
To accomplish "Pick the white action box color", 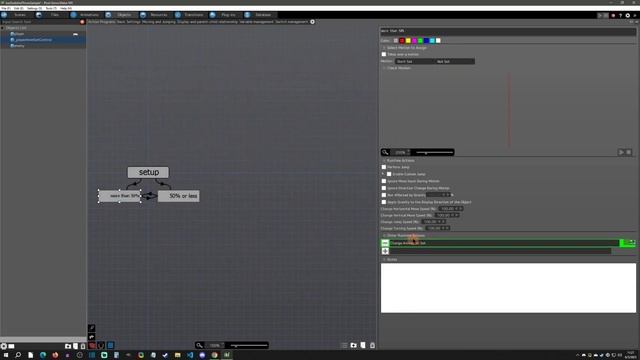I will [438, 40].
